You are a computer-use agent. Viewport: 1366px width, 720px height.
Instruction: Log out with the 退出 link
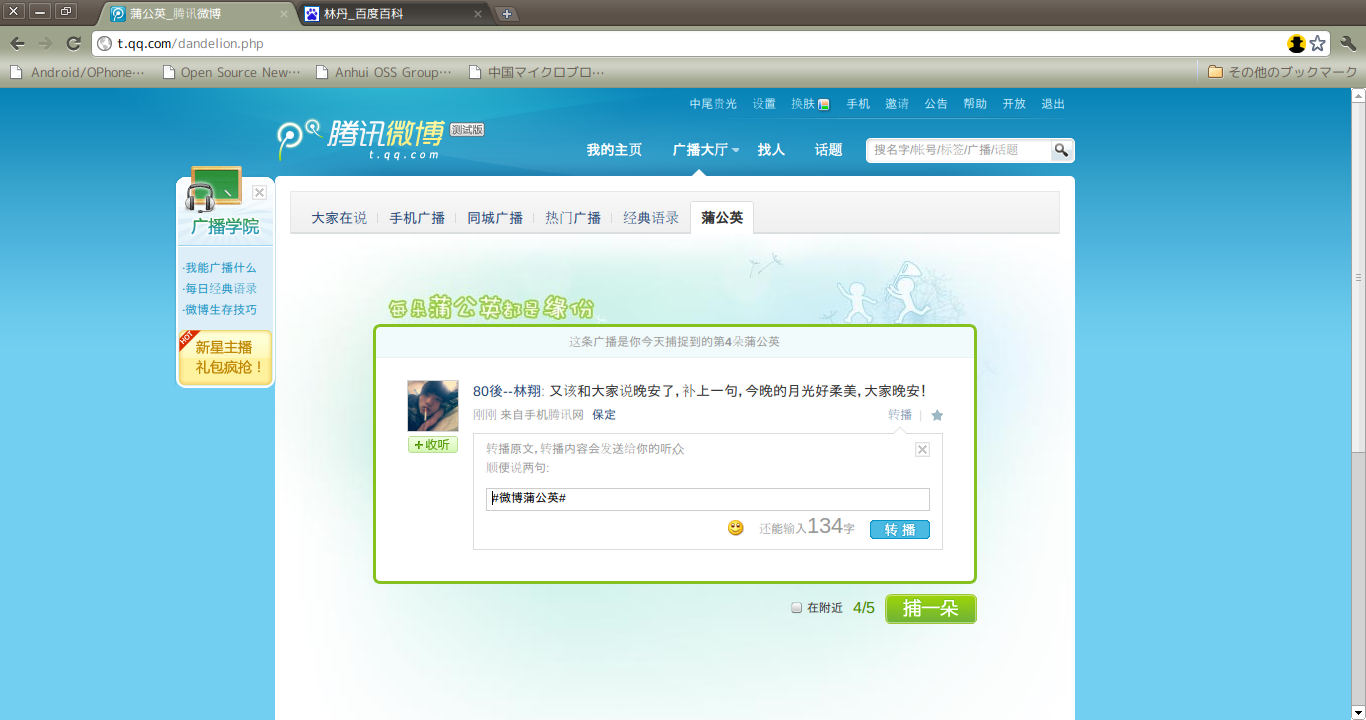[x=1053, y=104]
